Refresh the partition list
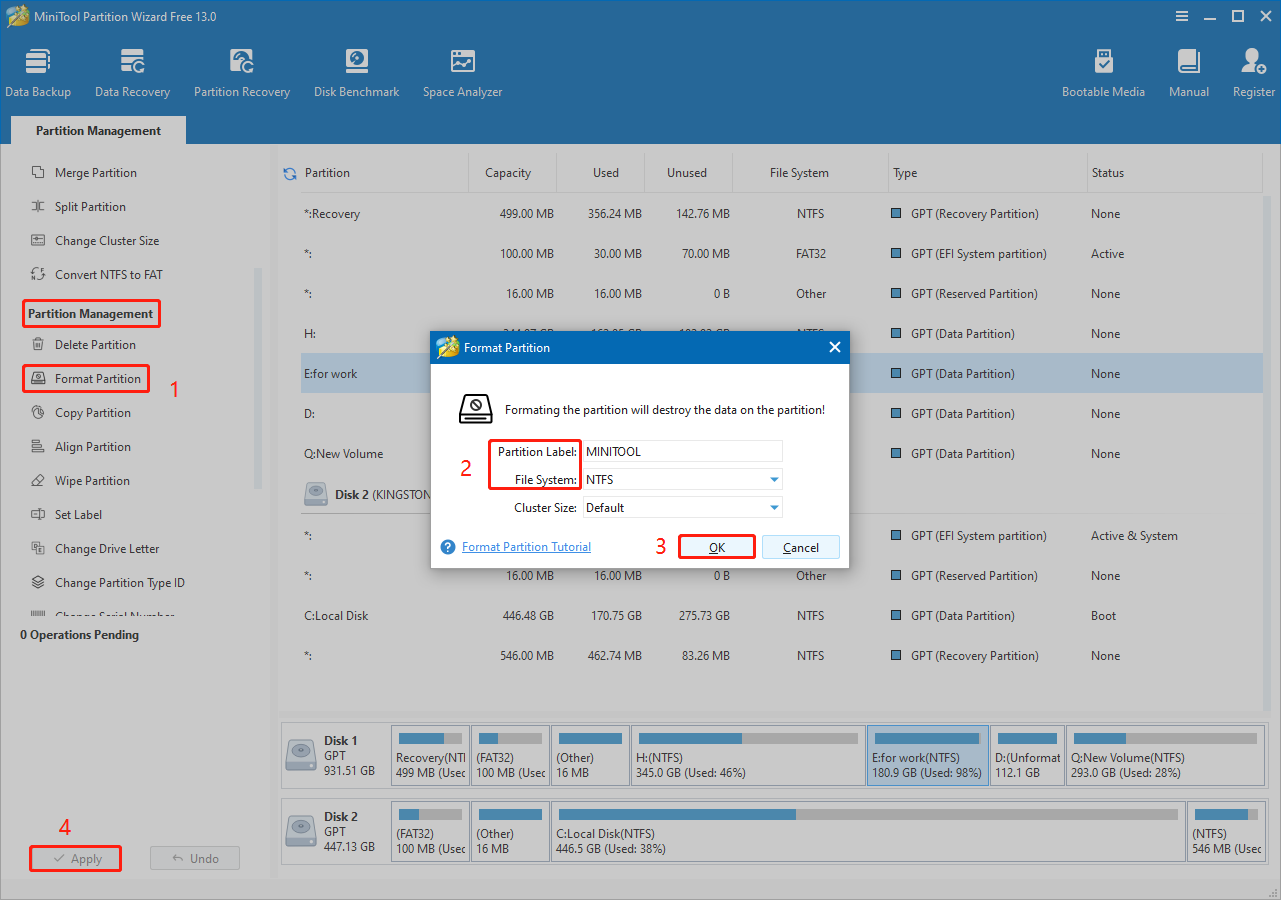The height and width of the screenshot is (900, 1281). click(290, 172)
